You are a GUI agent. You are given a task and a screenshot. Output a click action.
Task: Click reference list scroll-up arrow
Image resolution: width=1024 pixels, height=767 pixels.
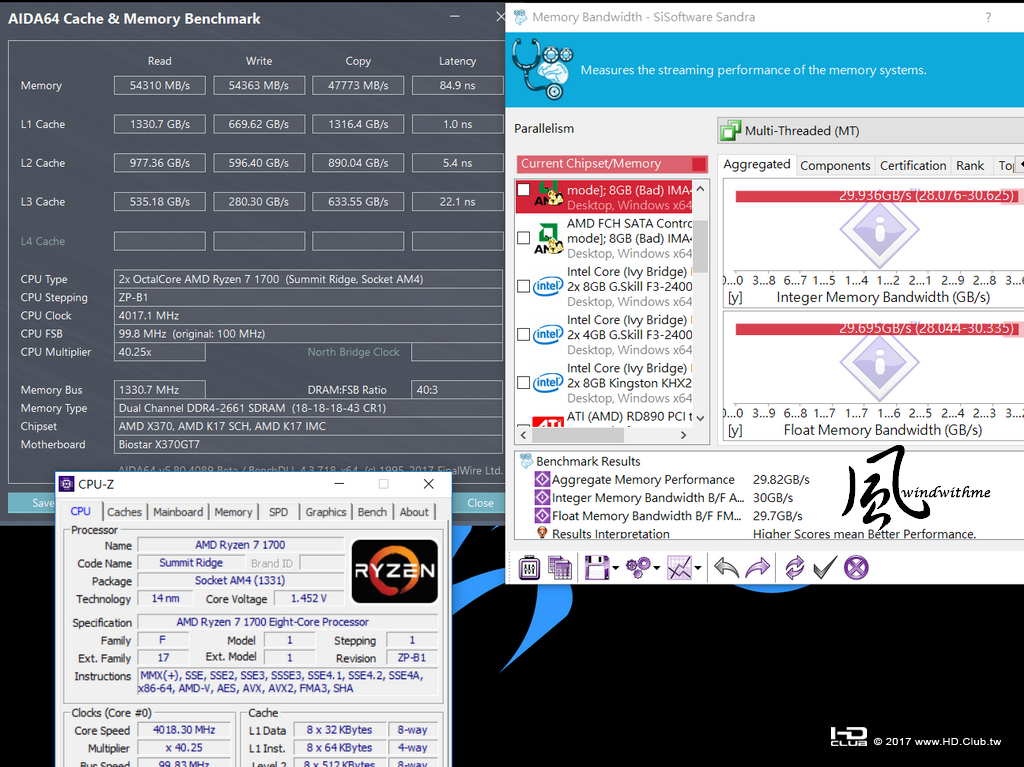click(x=700, y=189)
